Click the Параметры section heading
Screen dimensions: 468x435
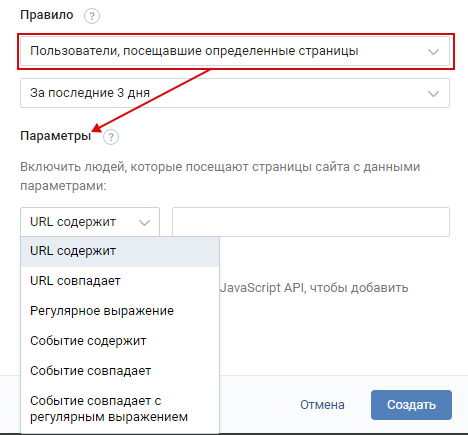[x=56, y=136]
